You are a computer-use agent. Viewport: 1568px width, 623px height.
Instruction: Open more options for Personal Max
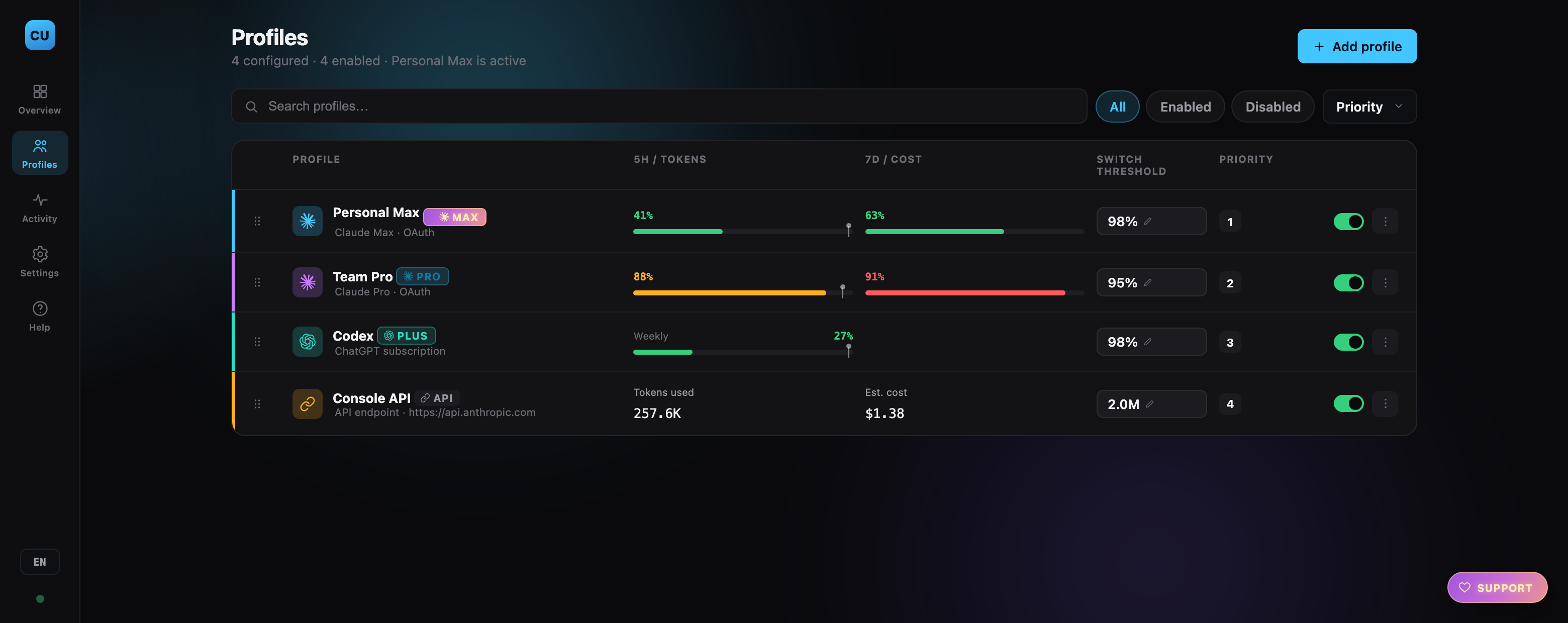coord(1385,222)
